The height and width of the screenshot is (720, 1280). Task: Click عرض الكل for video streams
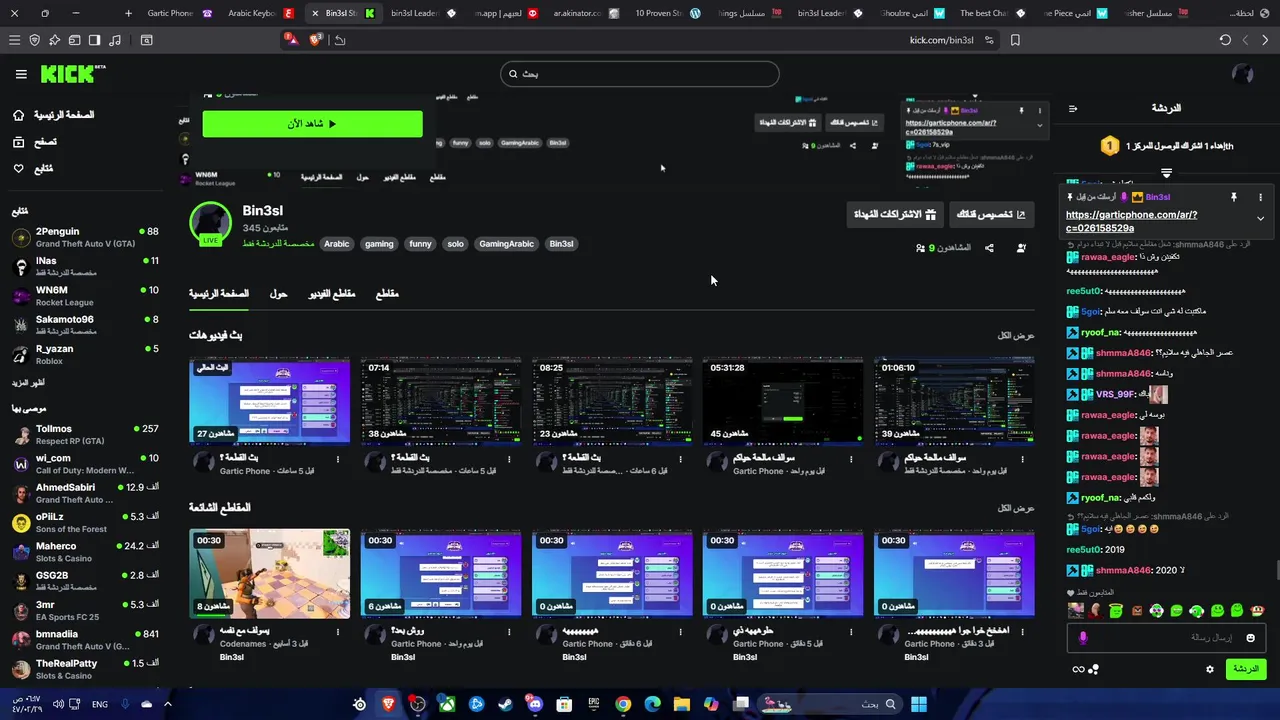tap(1016, 335)
